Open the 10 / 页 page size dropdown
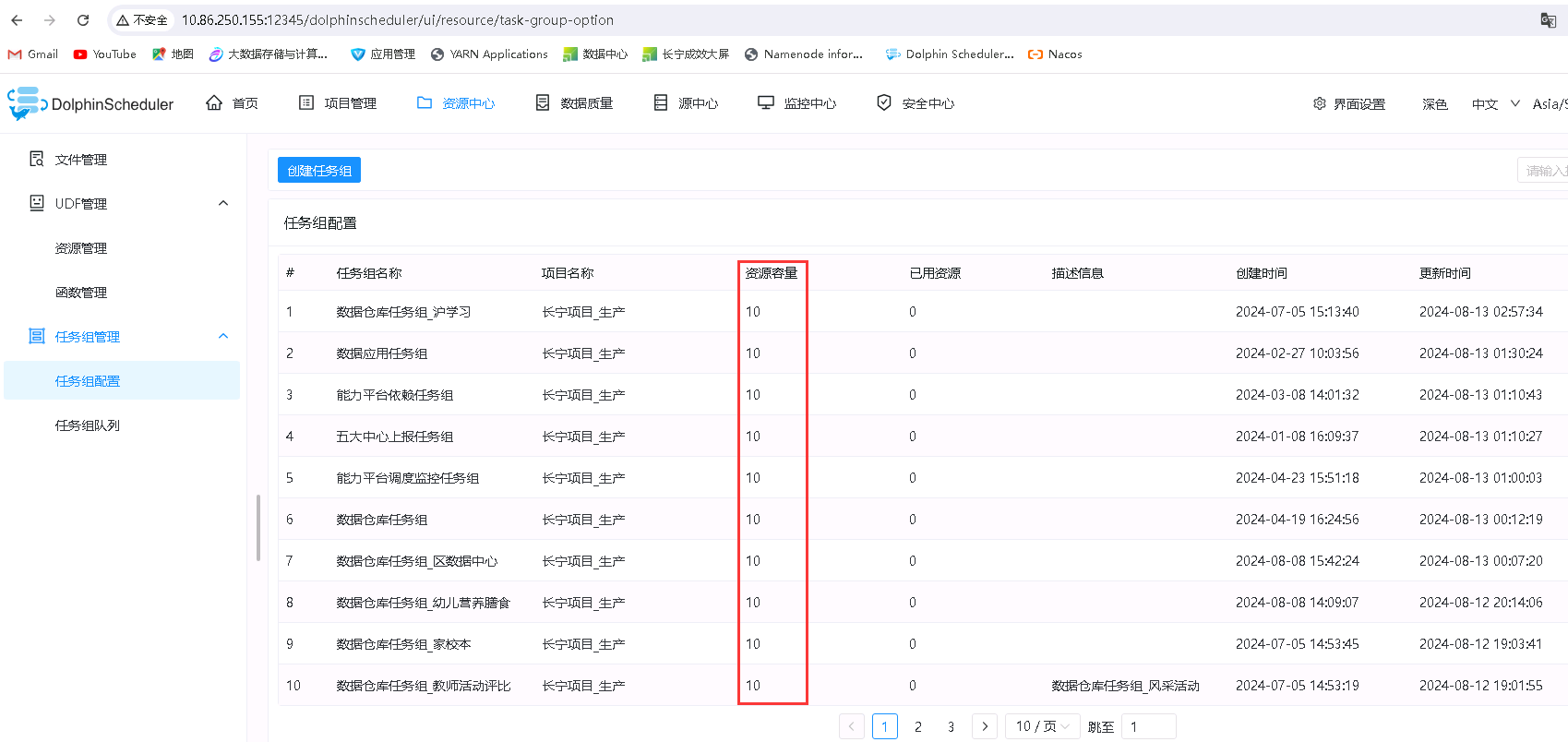Image resolution: width=1568 pixels, height=742 pixels. 1042,726
